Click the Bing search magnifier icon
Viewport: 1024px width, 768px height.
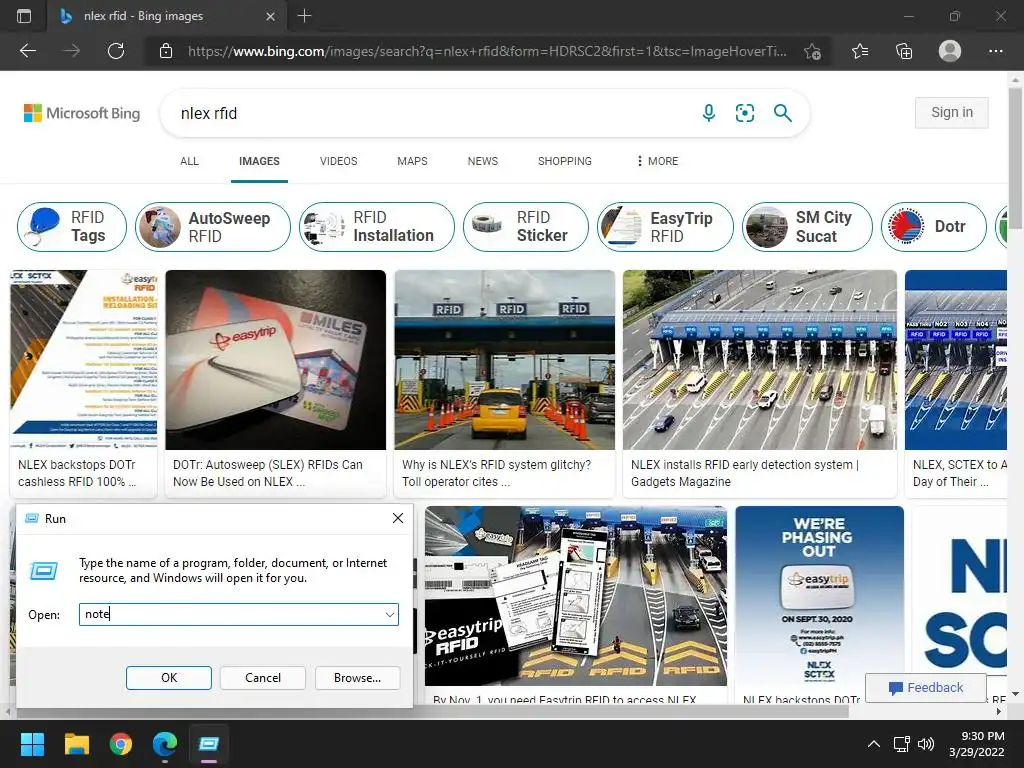[782, 113]
